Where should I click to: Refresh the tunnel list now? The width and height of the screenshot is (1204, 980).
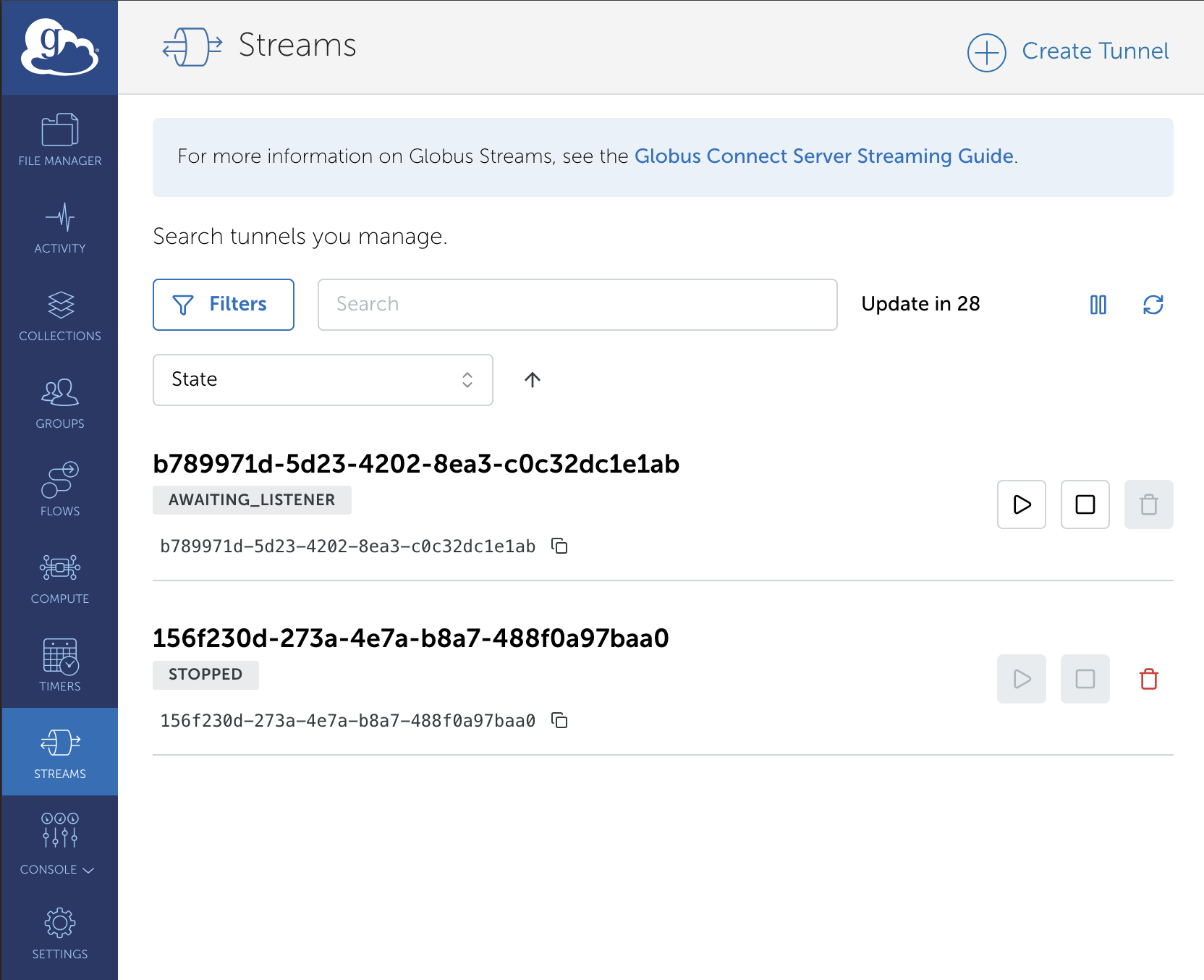click(1153, 305)
